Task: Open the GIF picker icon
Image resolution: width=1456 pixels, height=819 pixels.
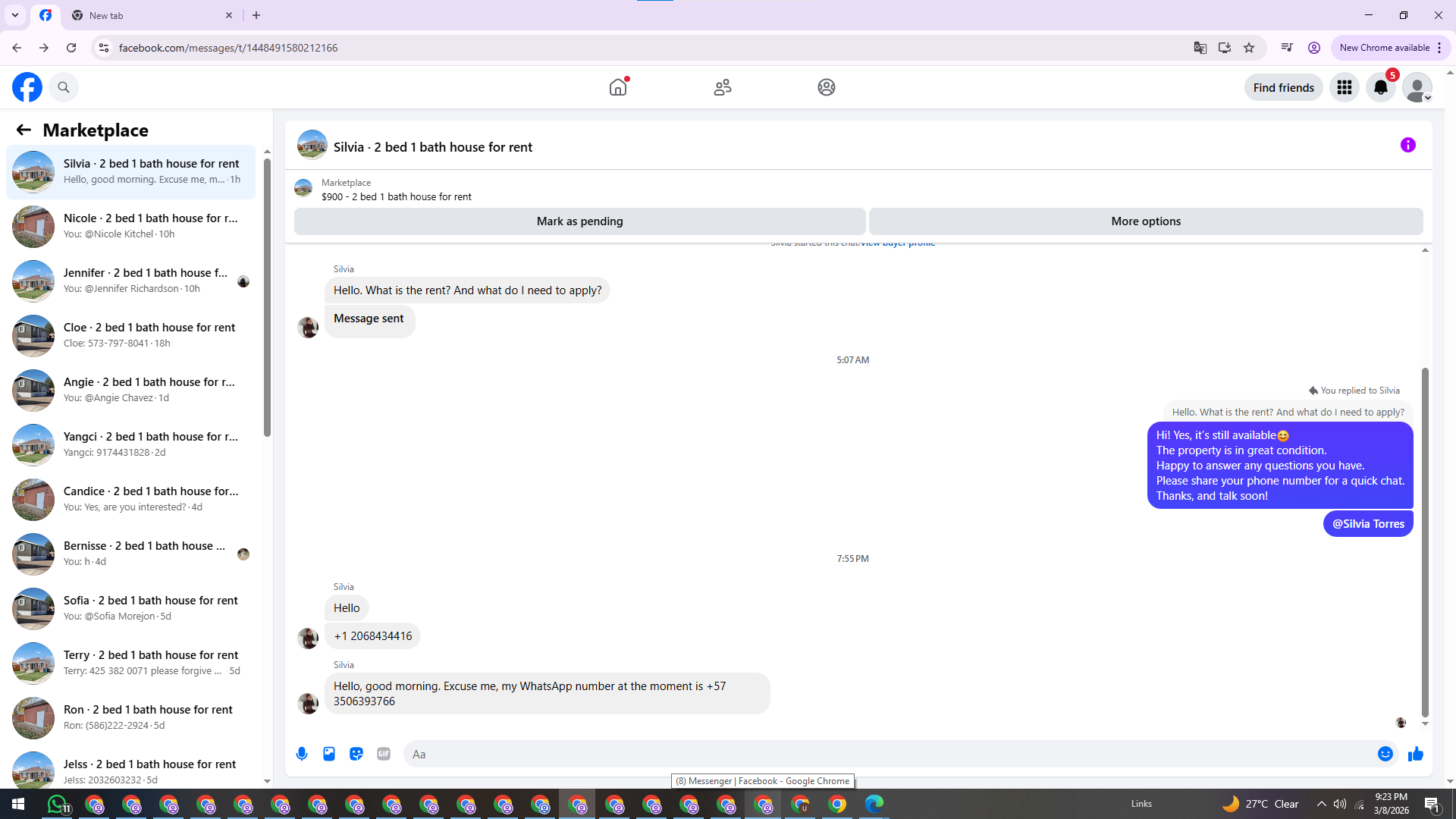Action: click(384, 754)
